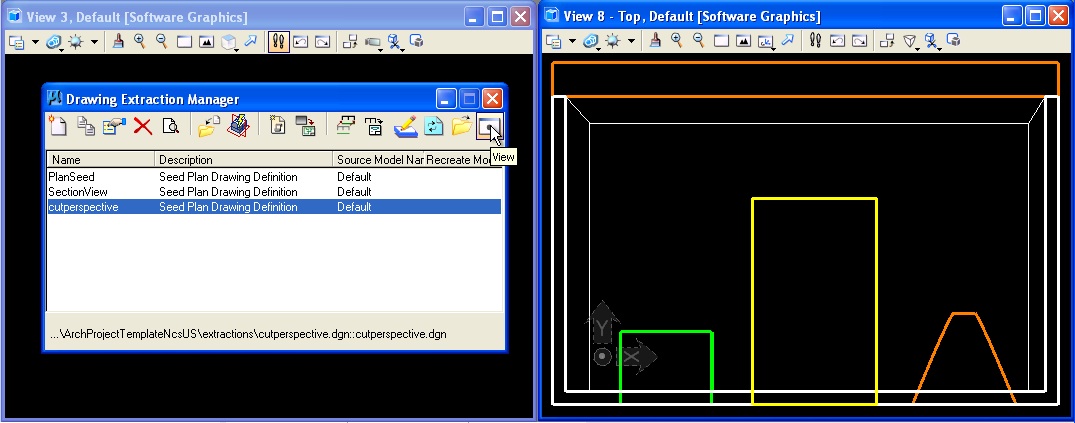Viewport: 1075px width, 423px height.
Task: Open Display Styles icon in View 3
Action: pyautogui.click(x=53, y=43)
